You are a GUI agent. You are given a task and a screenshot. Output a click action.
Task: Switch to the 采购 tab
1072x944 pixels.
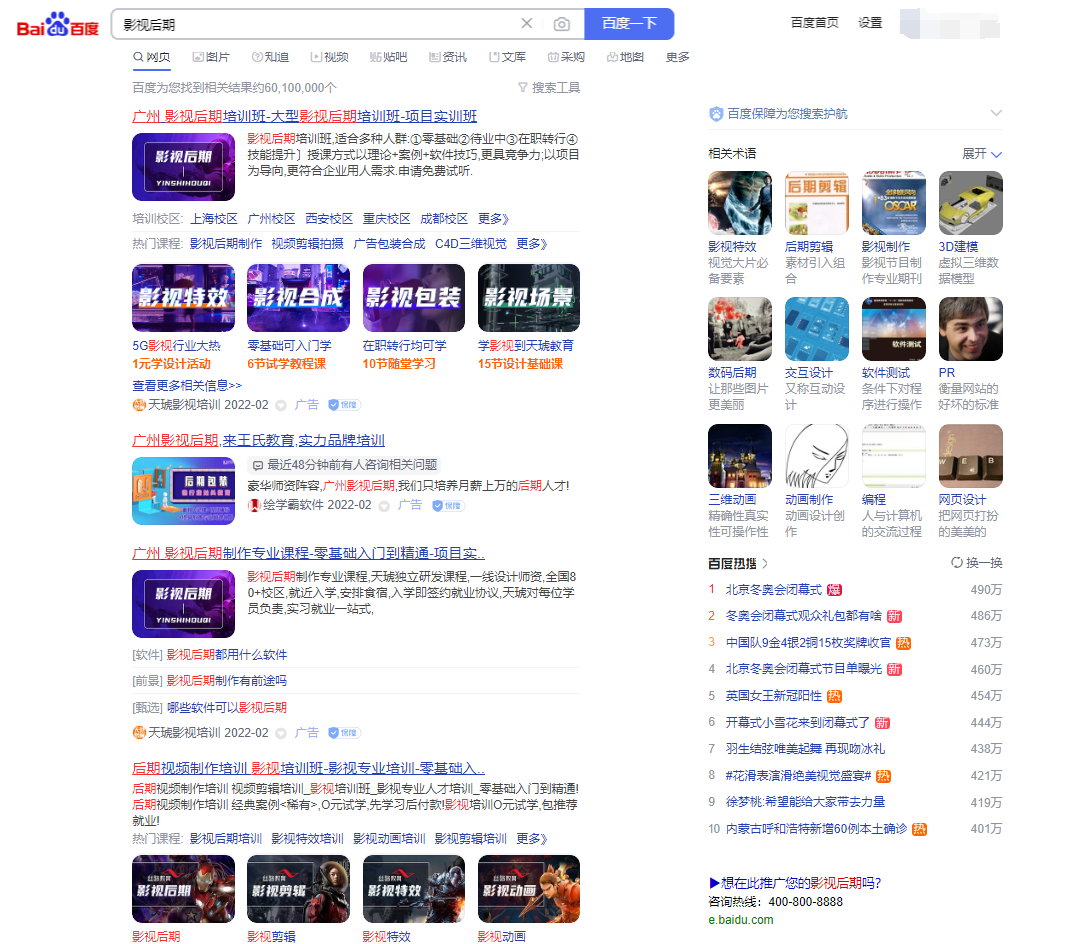(x=566, y=57)
